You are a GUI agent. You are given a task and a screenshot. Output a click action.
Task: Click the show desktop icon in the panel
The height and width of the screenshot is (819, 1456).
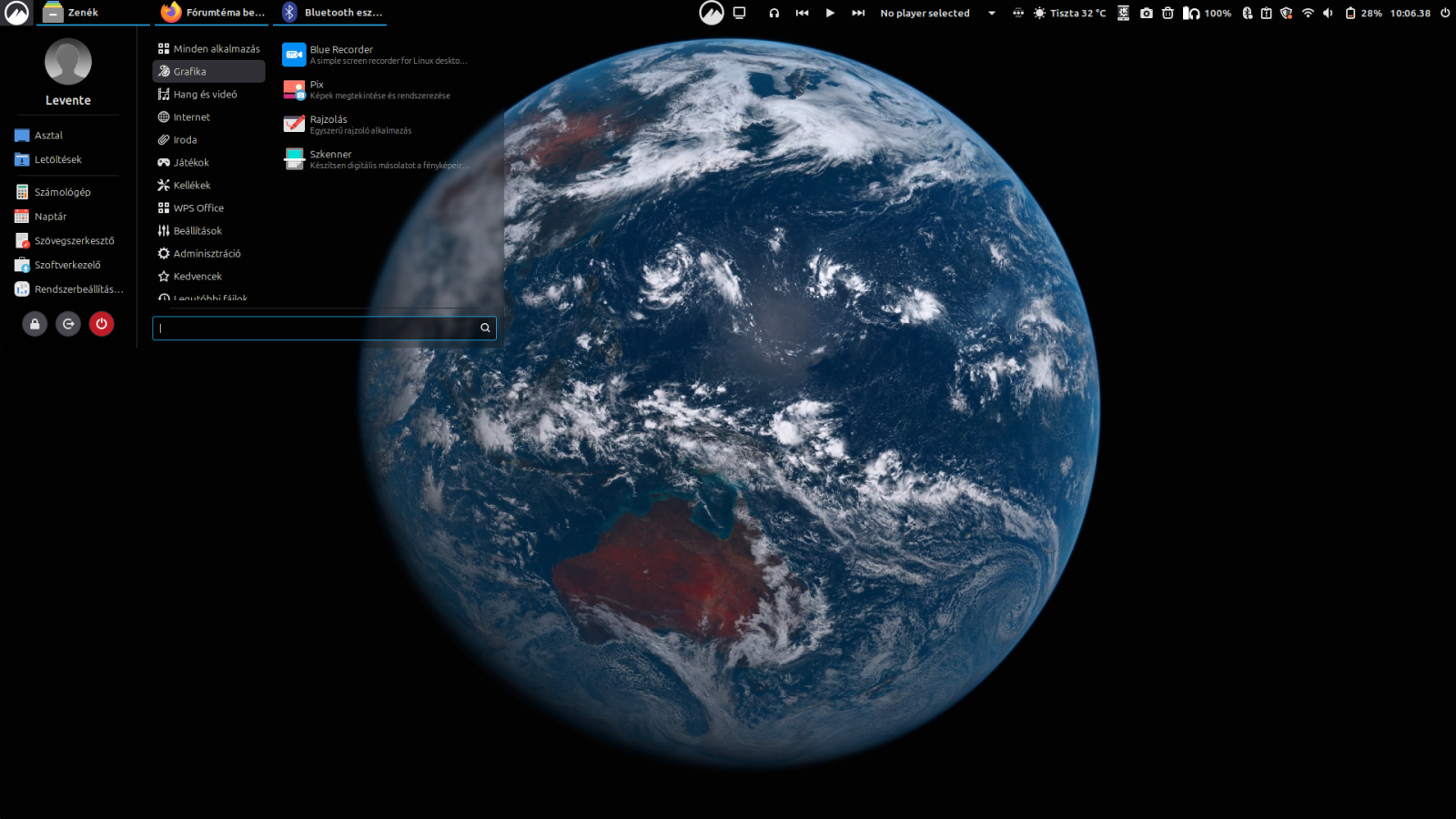point(739,13)
